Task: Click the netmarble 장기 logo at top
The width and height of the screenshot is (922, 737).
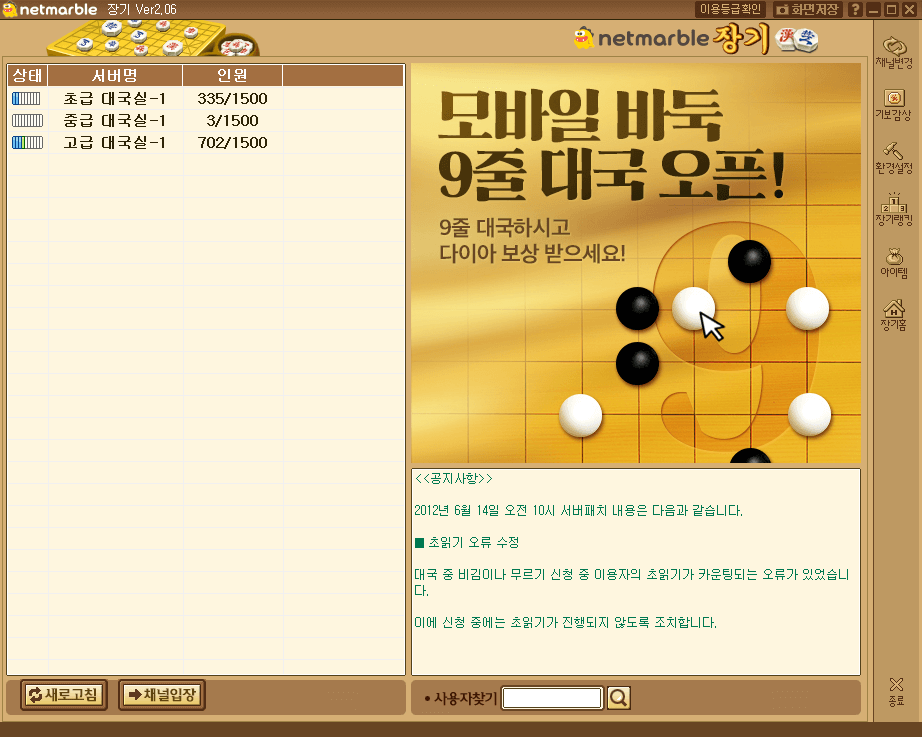Action: [696, 39]
